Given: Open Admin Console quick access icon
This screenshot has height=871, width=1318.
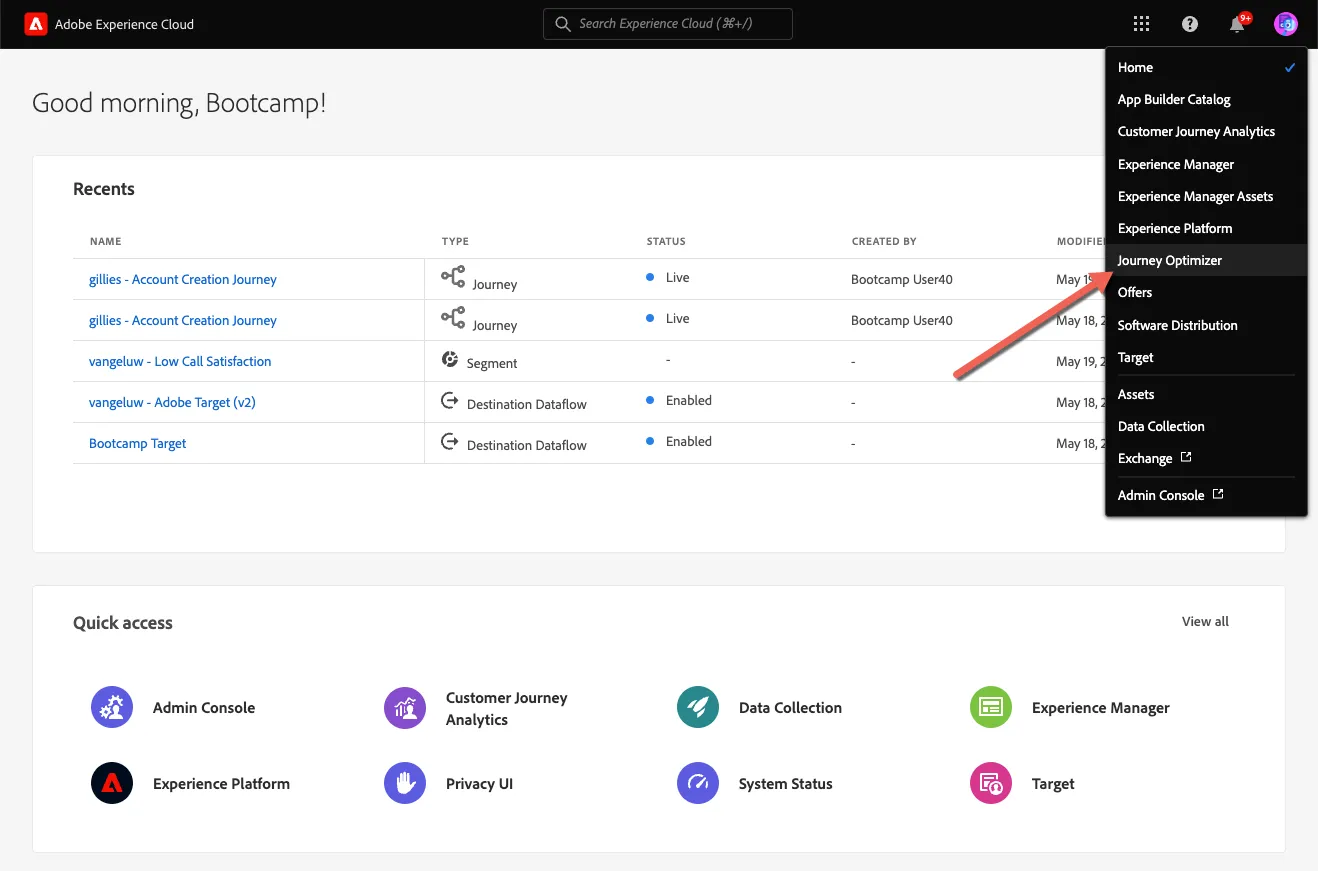Looking at the screenshot, I should (x=112, y=707).
